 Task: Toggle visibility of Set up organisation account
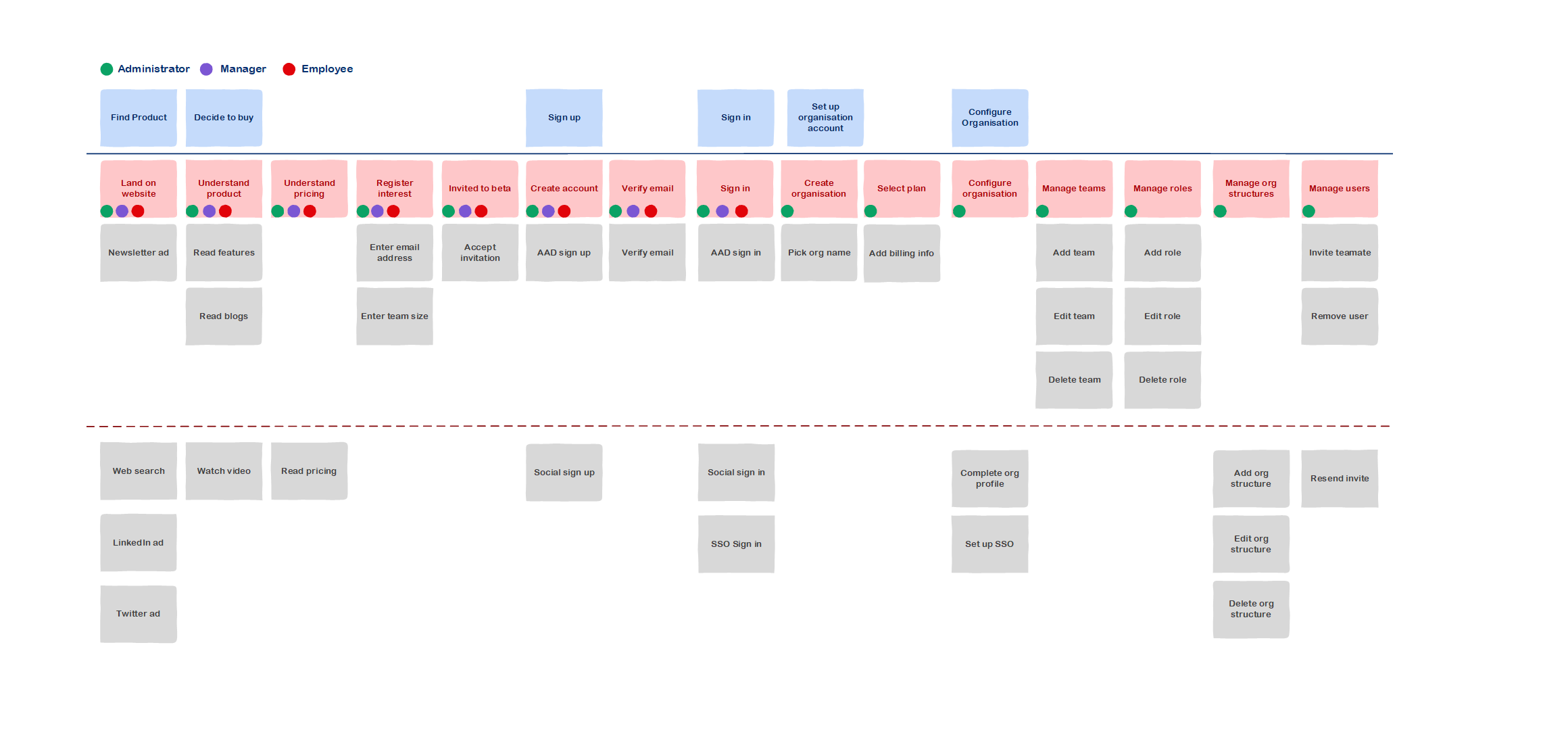pyautogui.click(x=825, y=117)
